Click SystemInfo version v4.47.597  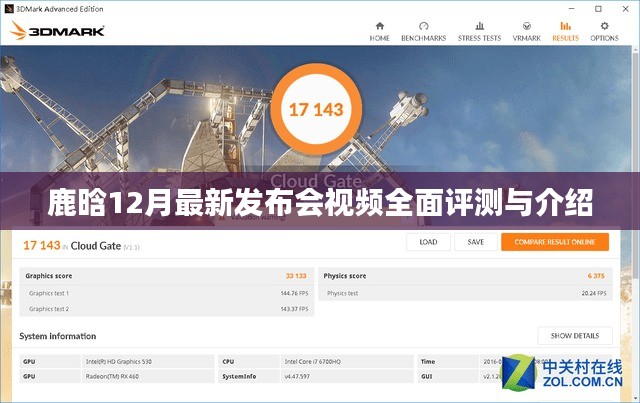(x=347, y=376)
